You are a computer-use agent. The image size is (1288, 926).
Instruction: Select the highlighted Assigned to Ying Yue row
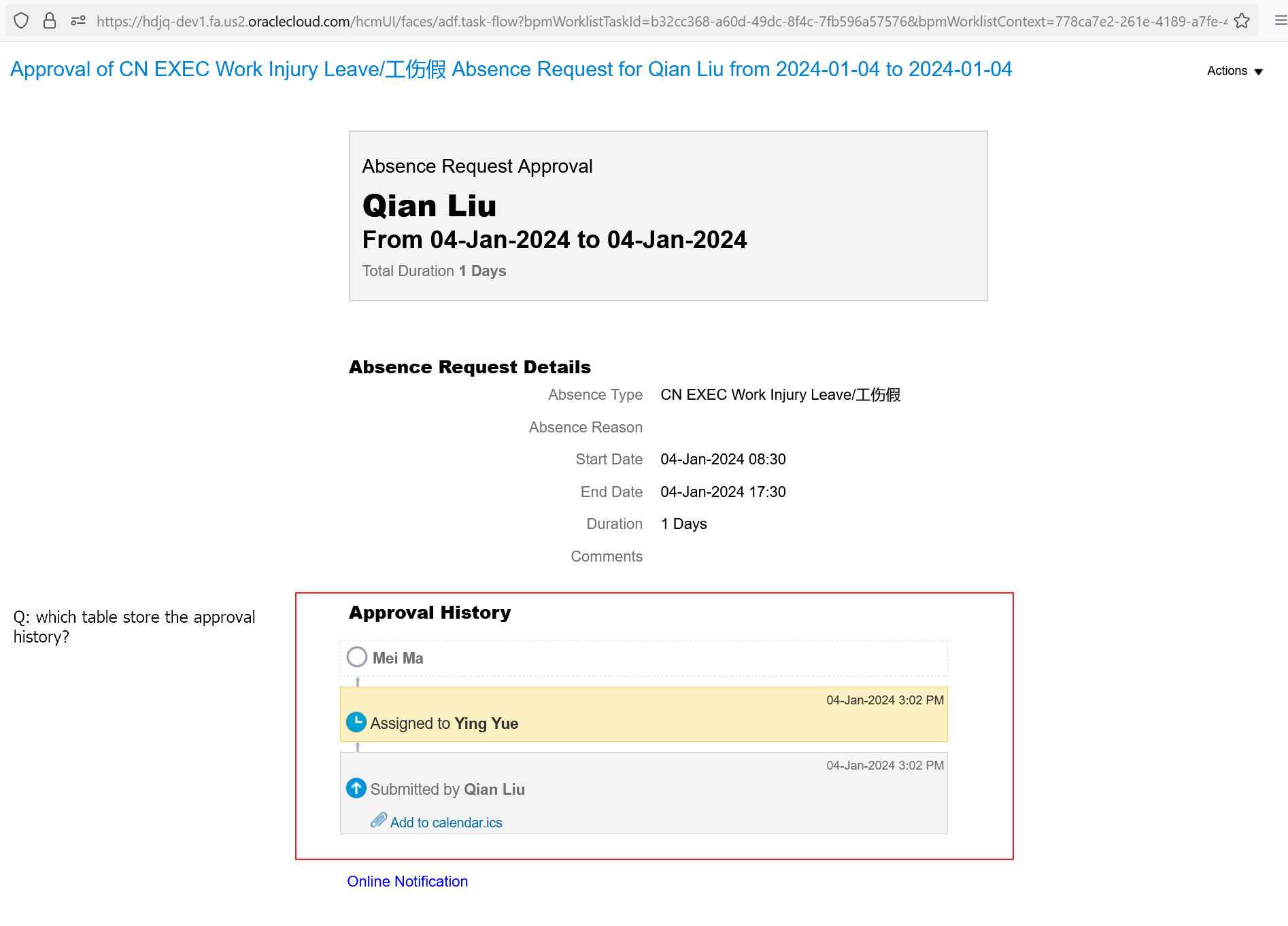click(643, 713)
